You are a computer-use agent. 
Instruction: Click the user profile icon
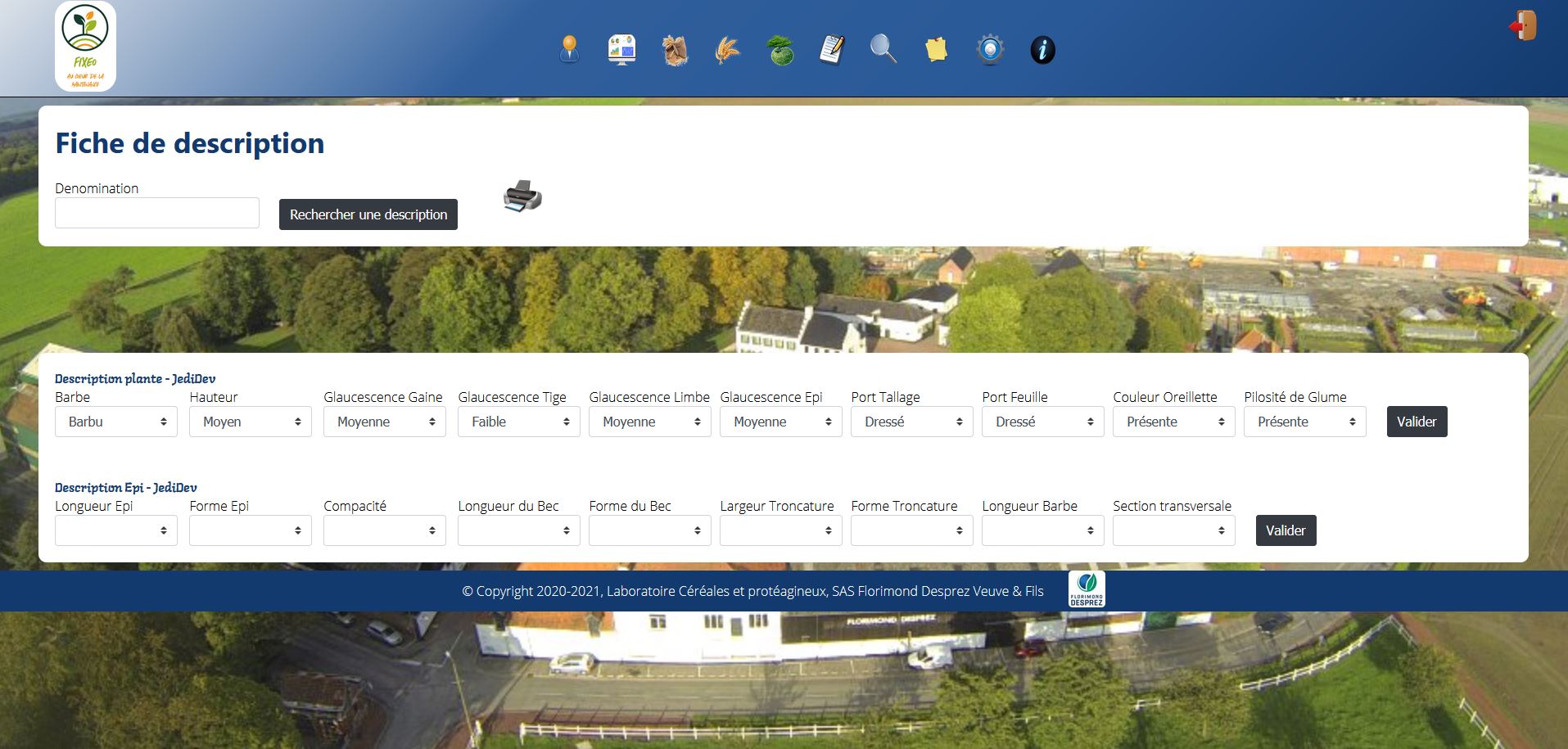[569, 50]
